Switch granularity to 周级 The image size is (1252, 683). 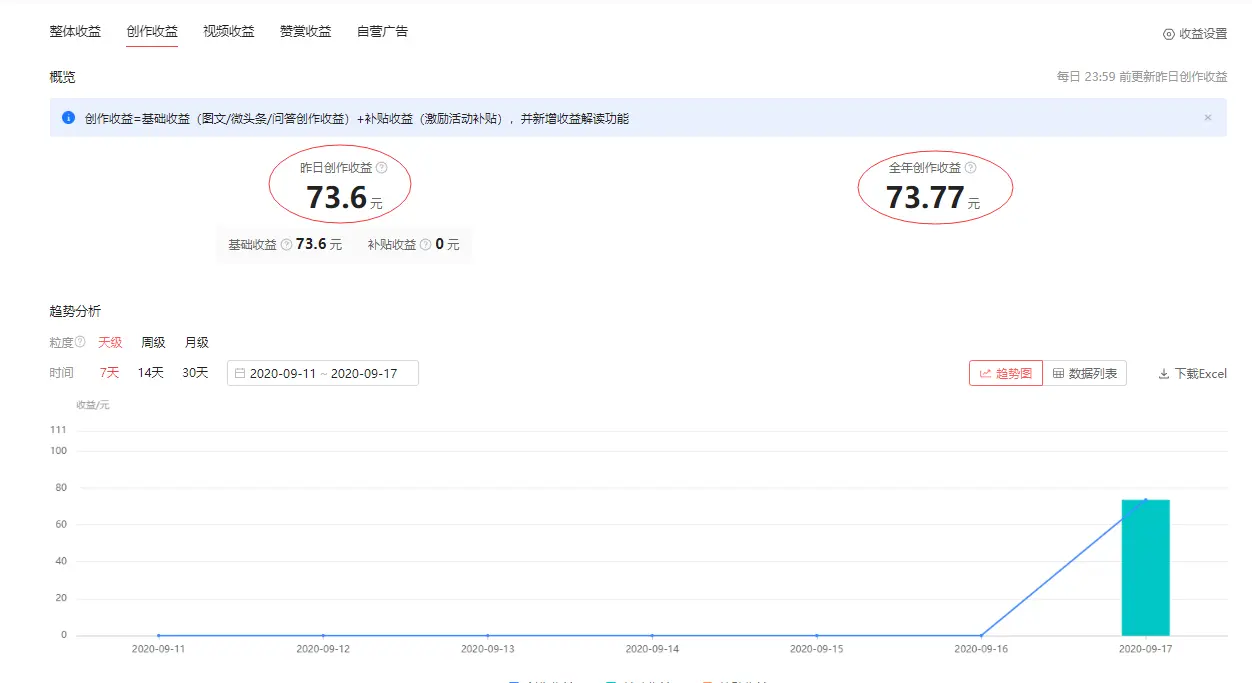[152, 342]
